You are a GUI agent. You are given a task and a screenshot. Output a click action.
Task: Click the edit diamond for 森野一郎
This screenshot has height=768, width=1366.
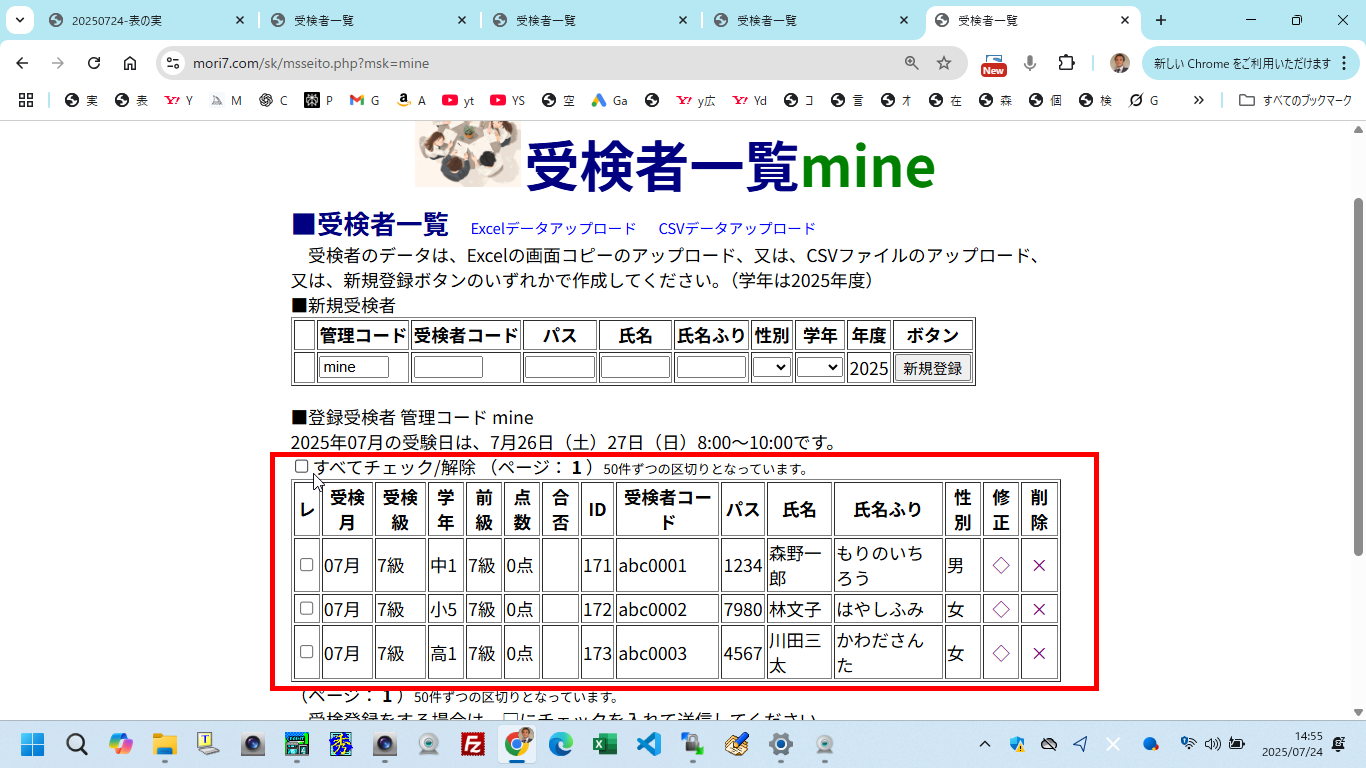pyautogui.click(x=1001, y=566)
